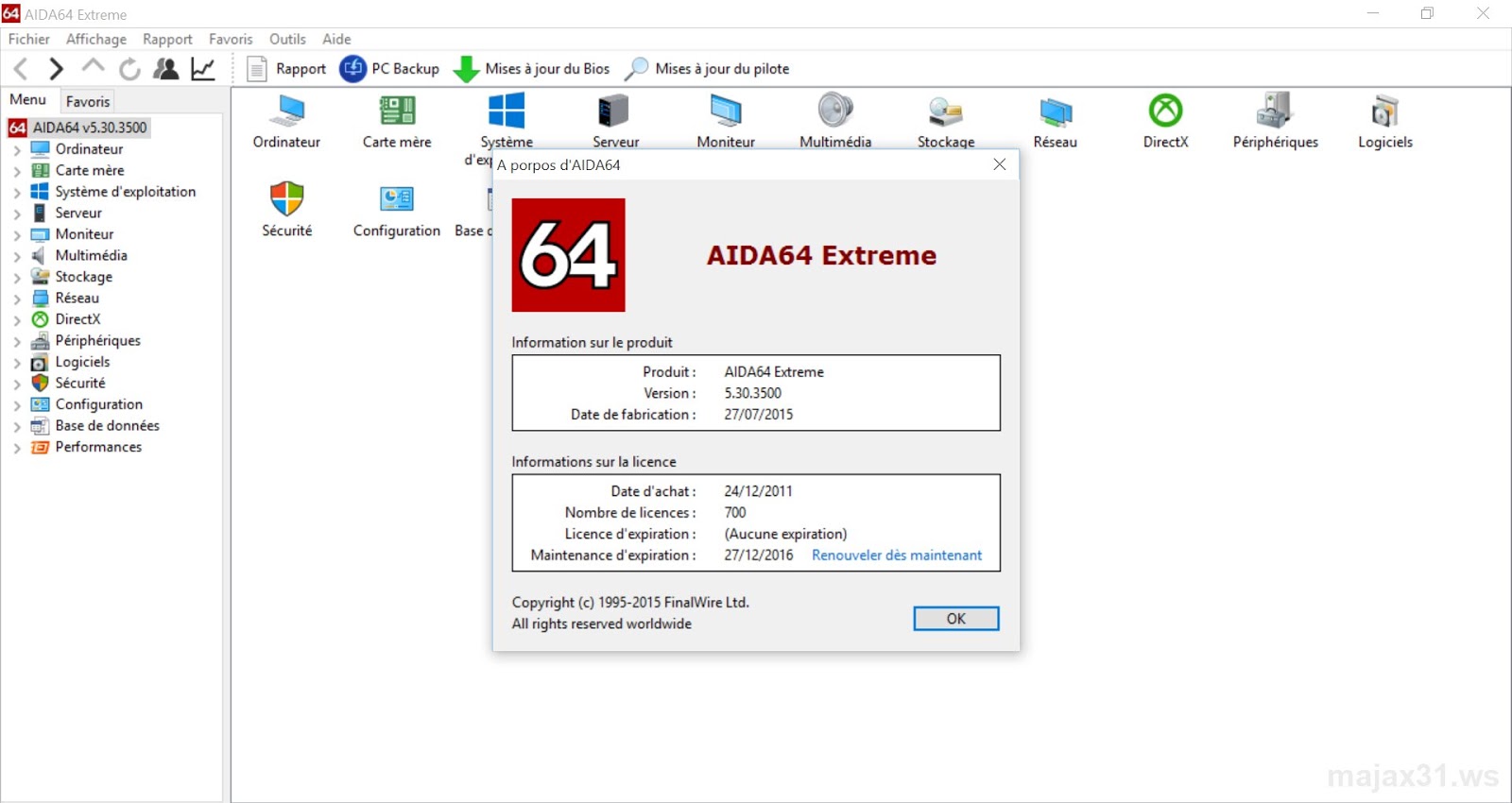The image size is (1512, 803).
Task: Open the Logiciels category icon
Action: tap(1385, 121)
